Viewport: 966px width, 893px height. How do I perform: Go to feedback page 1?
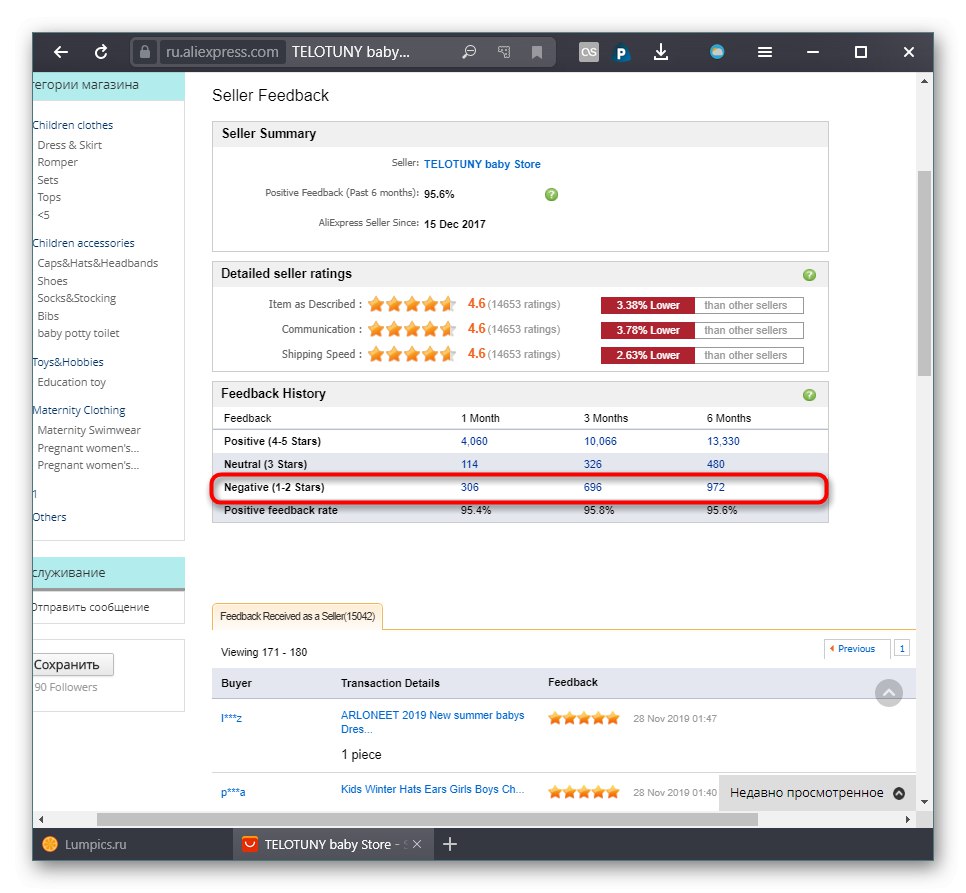tap(902, 649)
